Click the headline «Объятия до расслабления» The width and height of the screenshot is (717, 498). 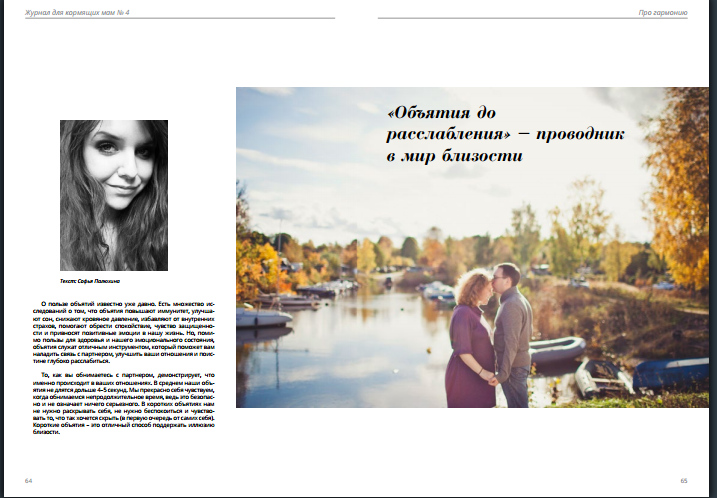pyautogui.click(x=505, y=134)
